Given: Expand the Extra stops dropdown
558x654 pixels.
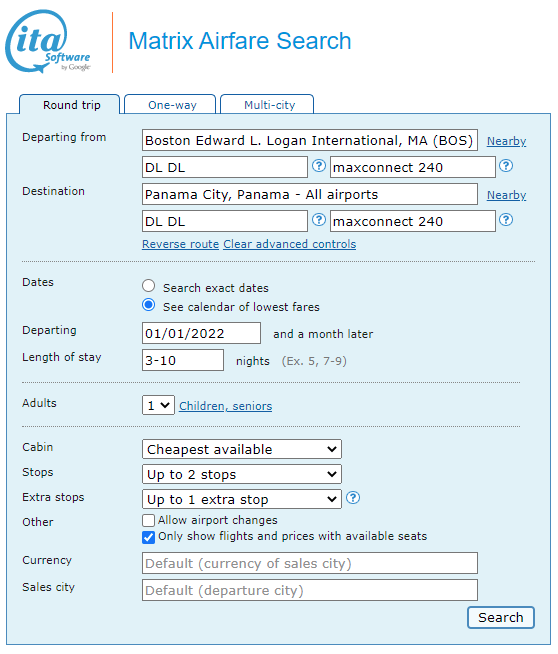Looking at the screenshot, I should coord(242,499).
